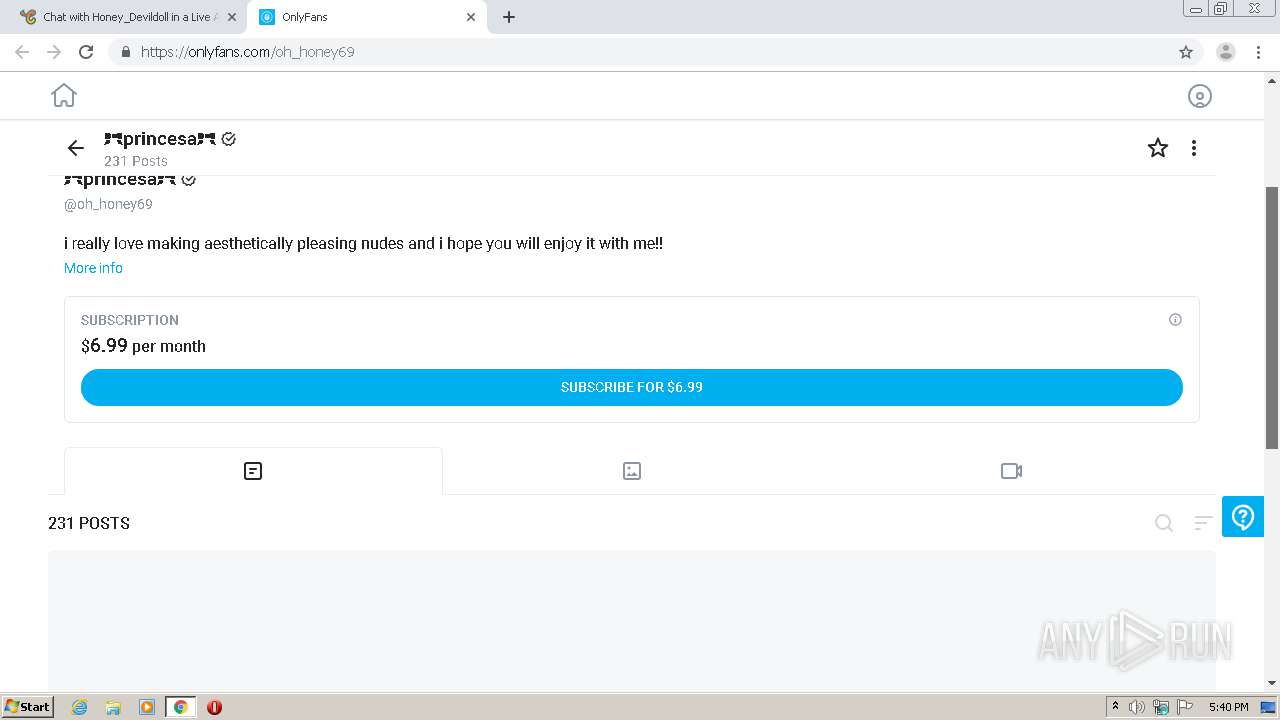This screenshot has height=720, width=1280.
Task: Click the red Opera taskbar icon
Action: [x=214, y=707]
